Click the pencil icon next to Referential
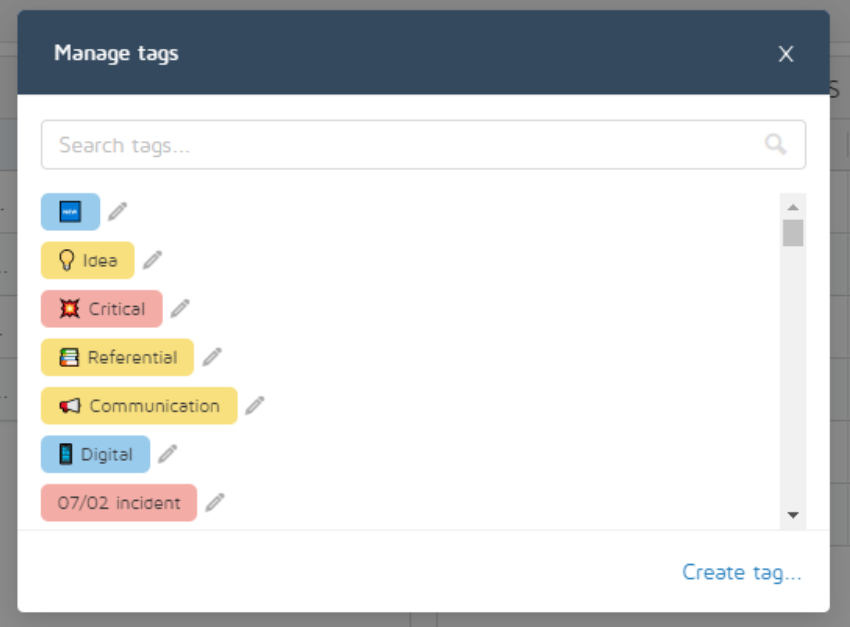 pyautogui.click(x=211, y=357)
